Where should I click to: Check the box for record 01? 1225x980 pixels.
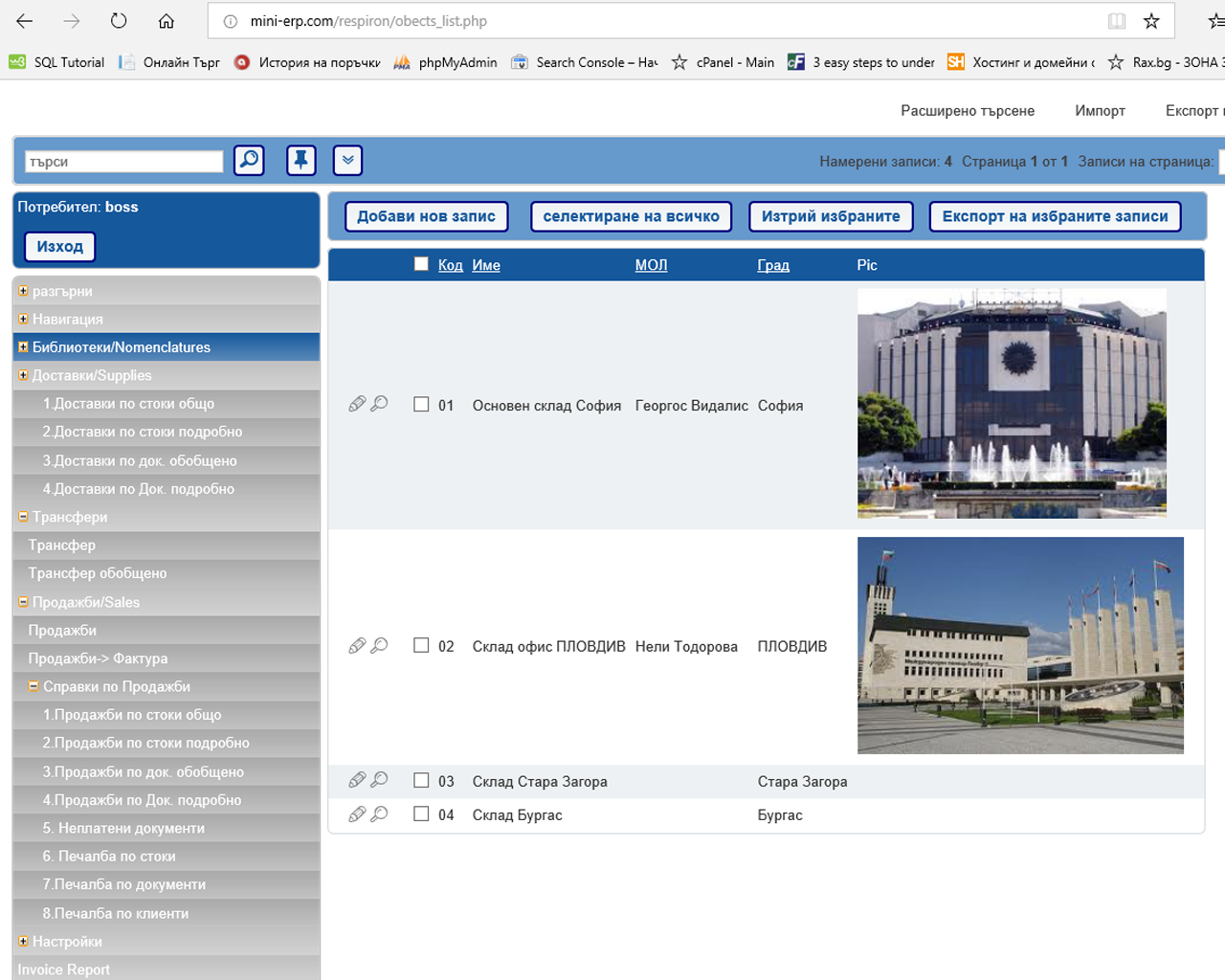tap(421, 405)
